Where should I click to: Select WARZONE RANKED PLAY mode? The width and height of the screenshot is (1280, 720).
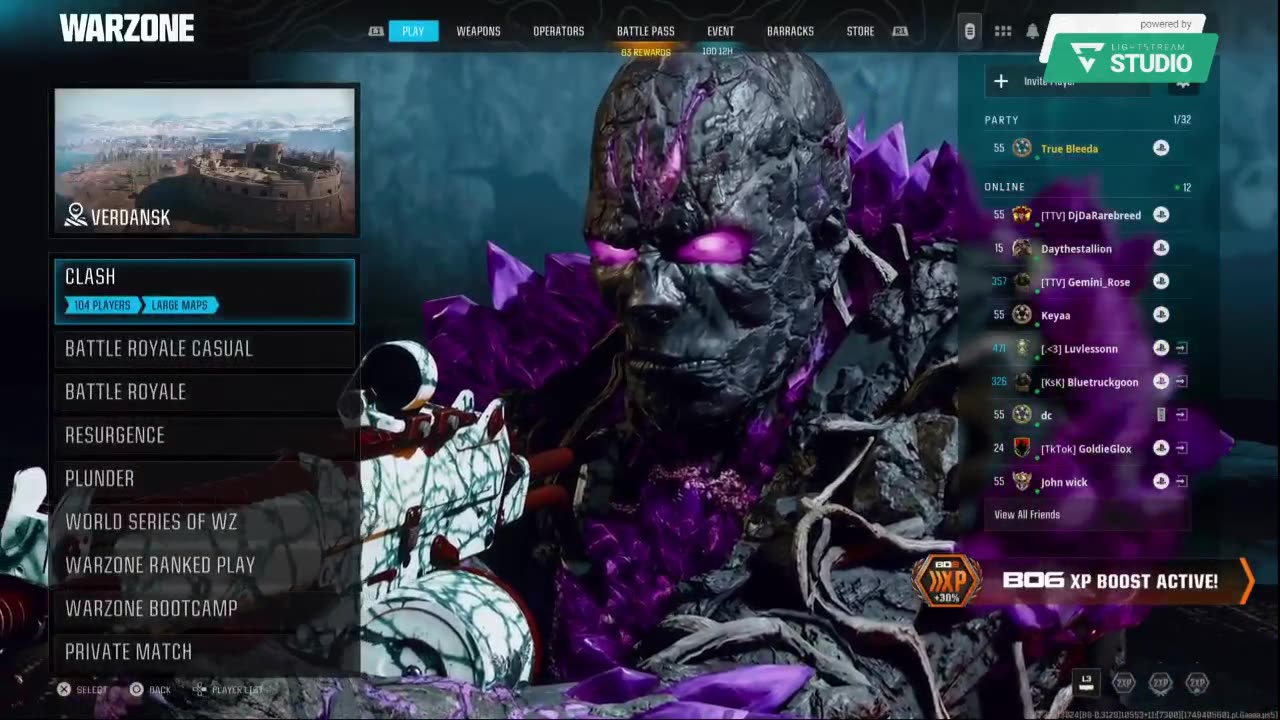point(205,565)
